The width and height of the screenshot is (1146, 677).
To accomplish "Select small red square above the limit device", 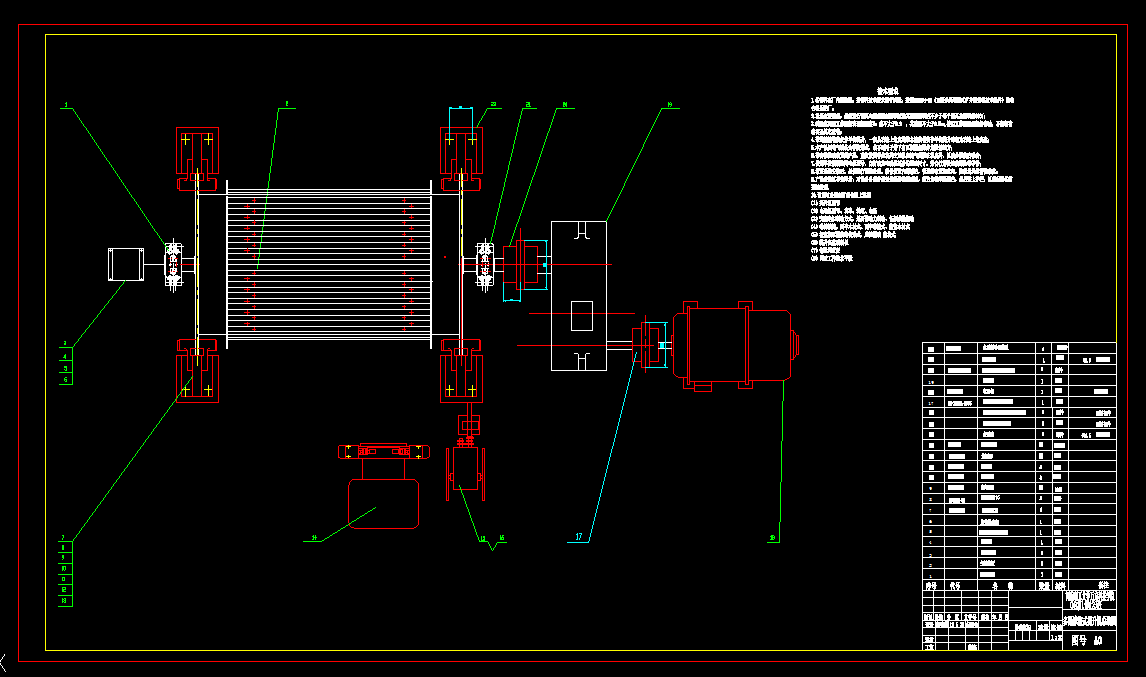I will pyautogui.click(x=468, y=425).
